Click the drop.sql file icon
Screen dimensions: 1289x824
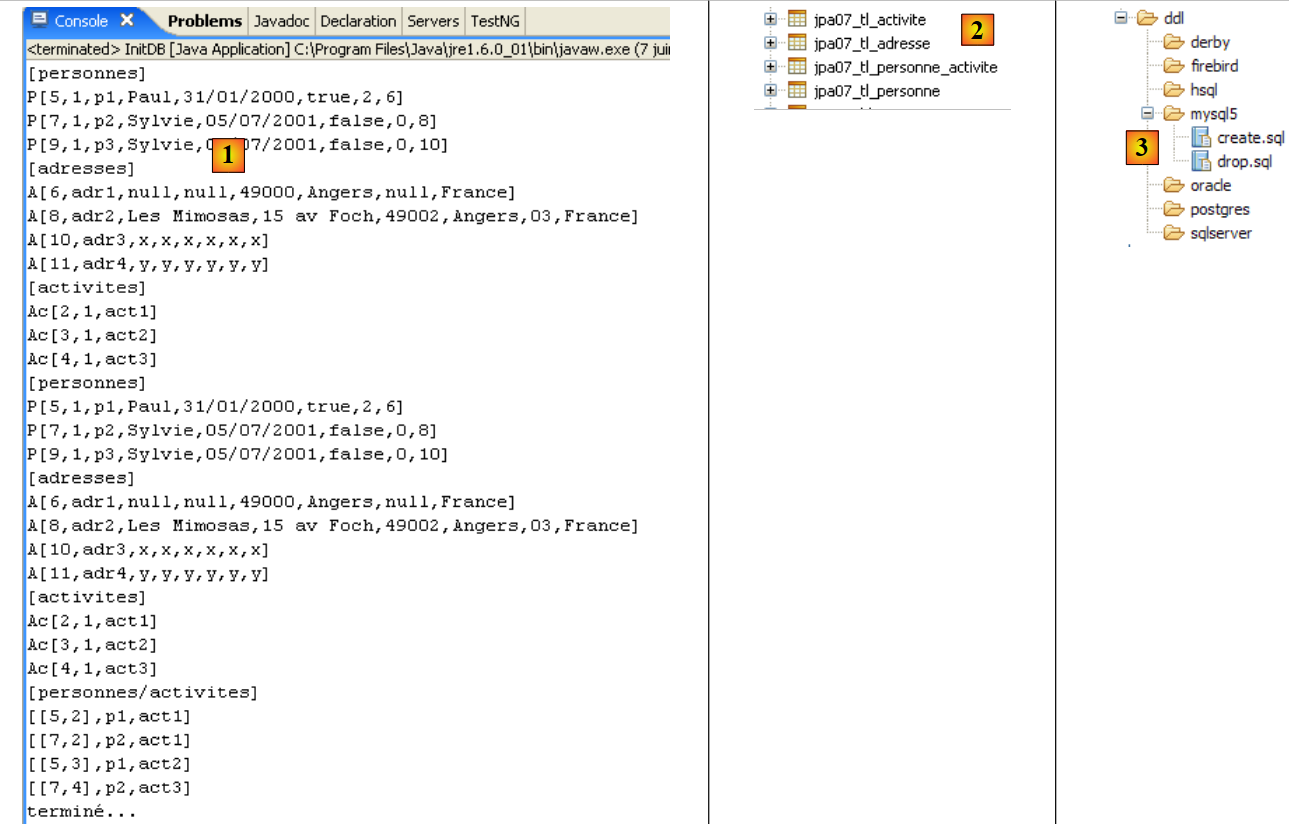click(x=1201, y=161)
